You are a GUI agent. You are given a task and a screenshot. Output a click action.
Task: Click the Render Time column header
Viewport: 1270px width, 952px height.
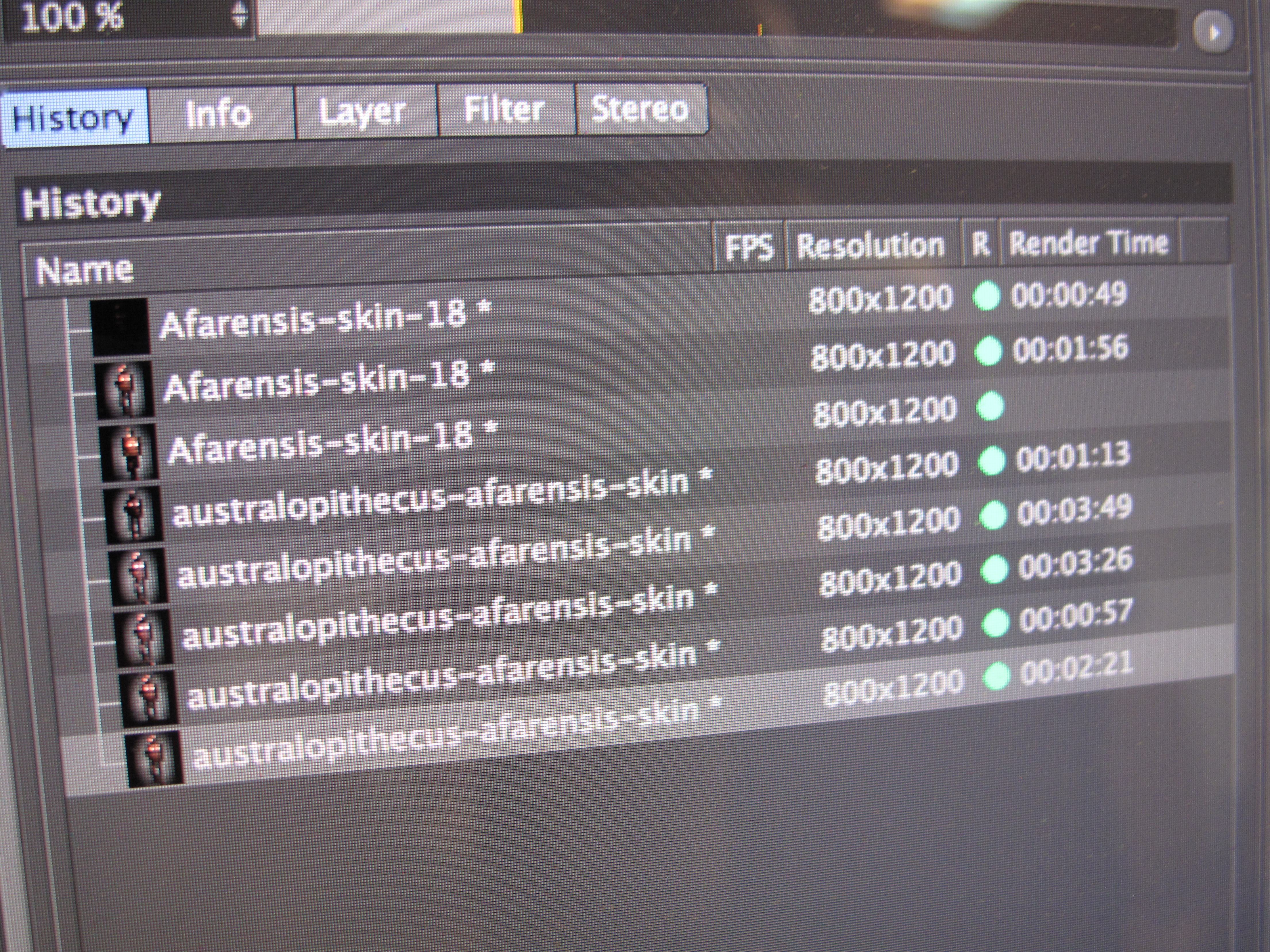pos(1089,242)
